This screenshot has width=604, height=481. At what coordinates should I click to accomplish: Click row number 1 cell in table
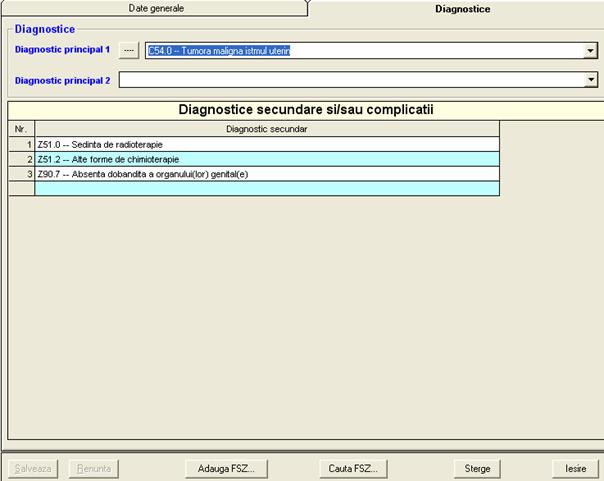pyautogui.click(x=21, y=144)
